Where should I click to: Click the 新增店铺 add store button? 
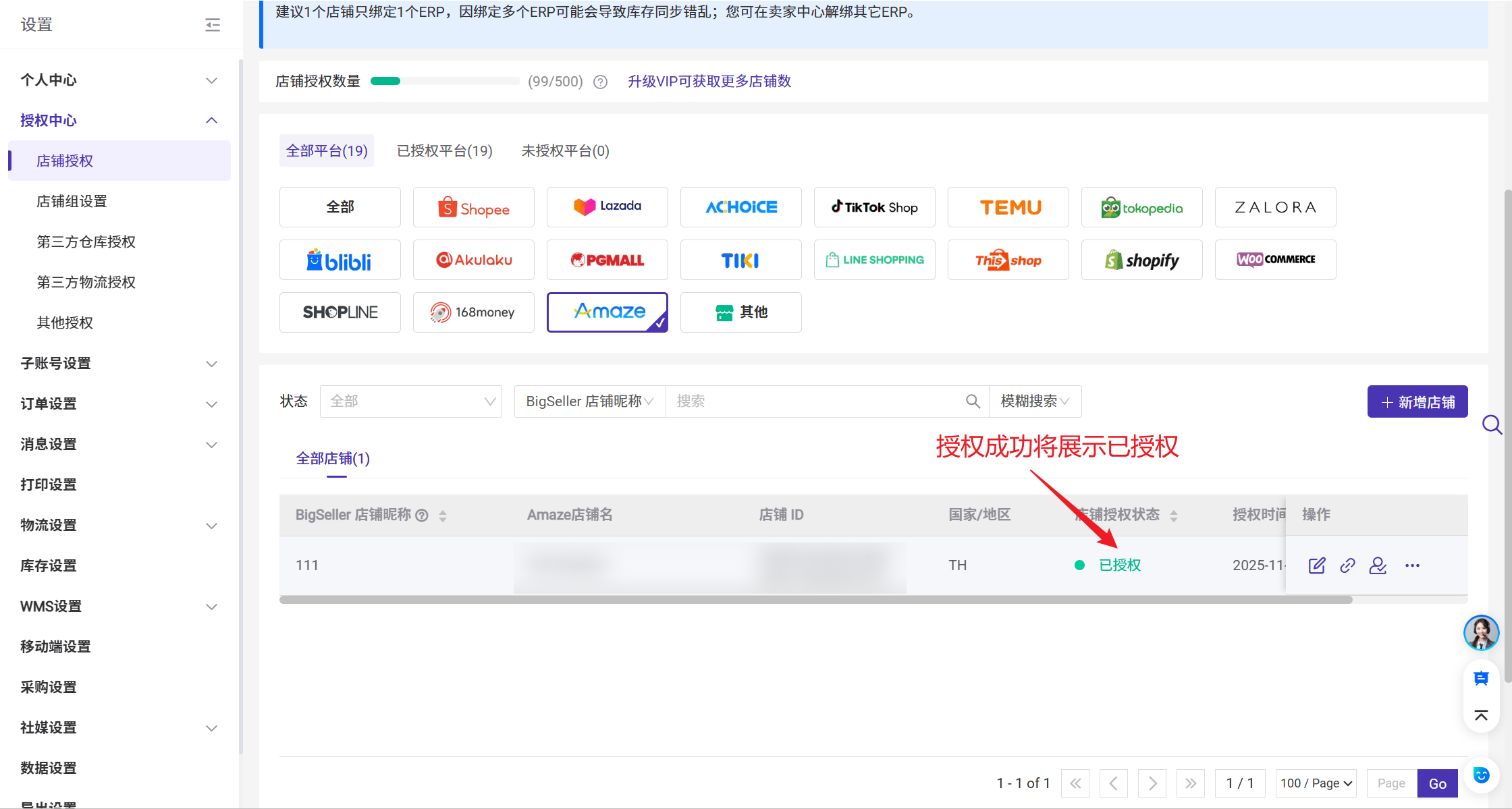pos(1417,402)
